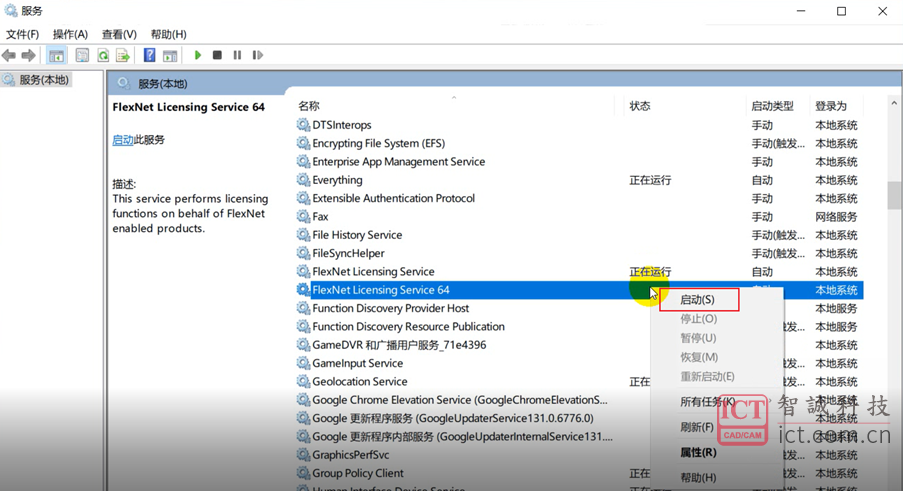This screenshot has height=491, width=903.
Task: Click gear icon beside FileSyncHelper
Action: click(x=303, y=253)
